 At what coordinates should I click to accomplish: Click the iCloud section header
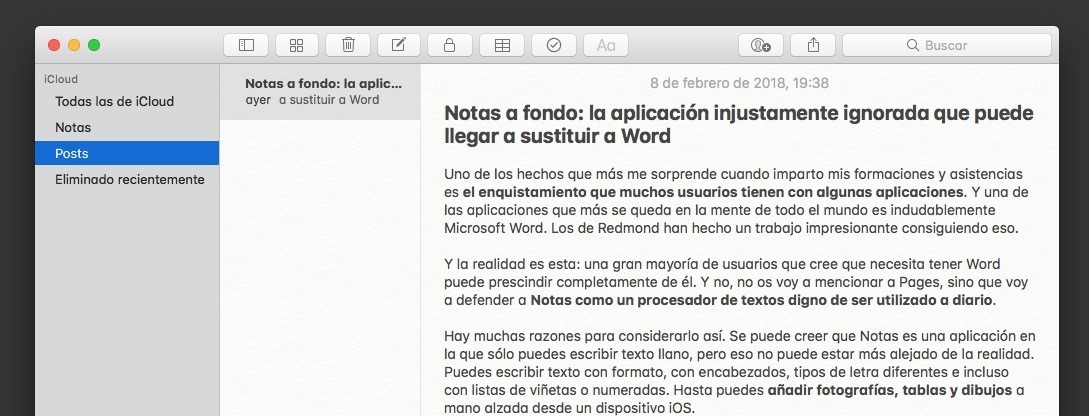[61, 78]
